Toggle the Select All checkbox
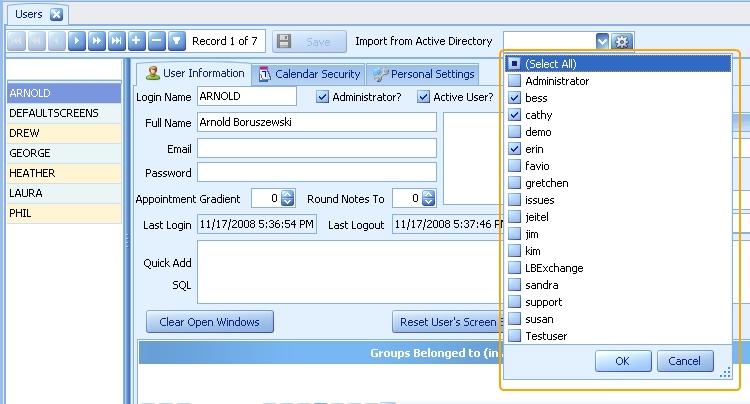Viewport: 750px width, 404px height. [514, 64]
